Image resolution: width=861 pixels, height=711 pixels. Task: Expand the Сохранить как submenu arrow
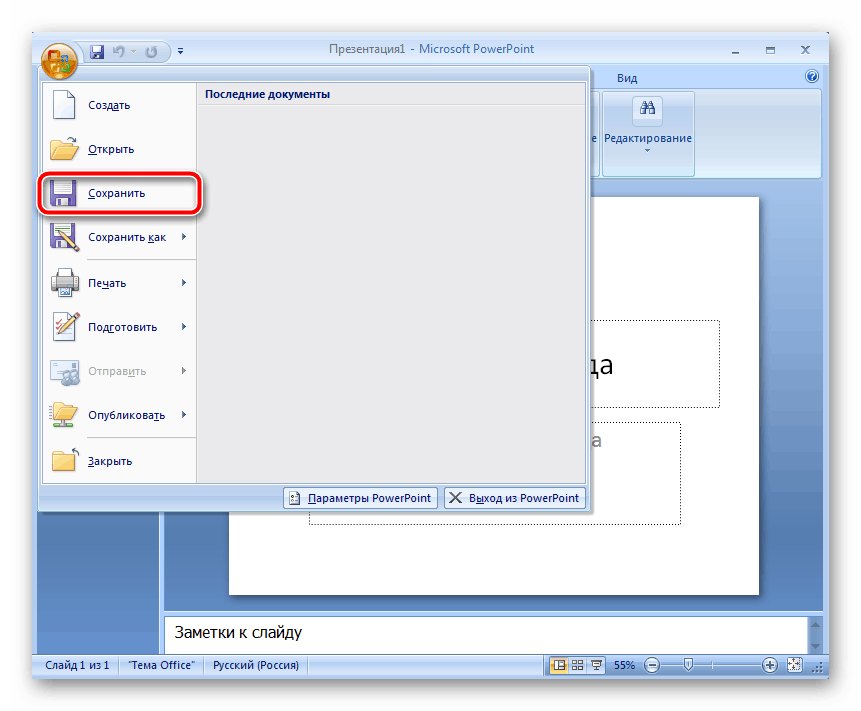click(184, 237)
